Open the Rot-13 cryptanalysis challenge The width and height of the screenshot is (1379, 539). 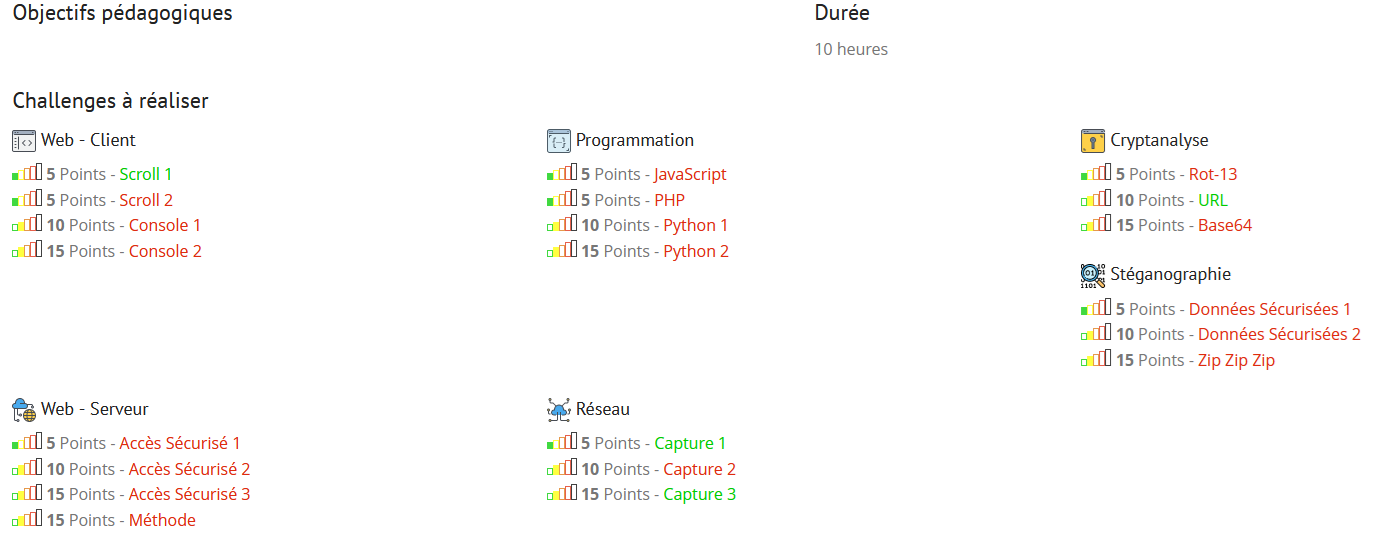[x=1212, y=174]
